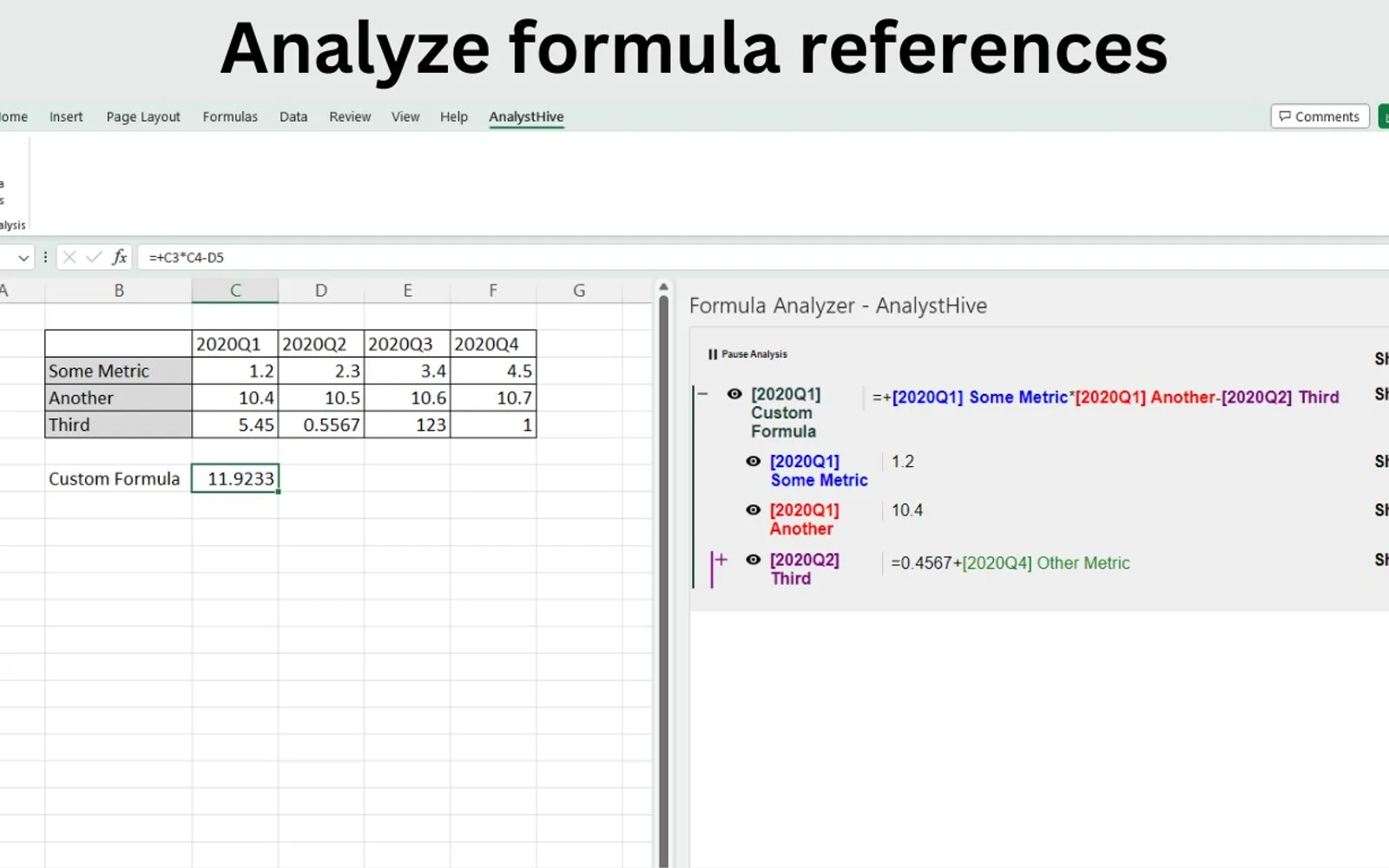
Task: Toggle eye for [2020Q2] Third
Action: (754, 560)
